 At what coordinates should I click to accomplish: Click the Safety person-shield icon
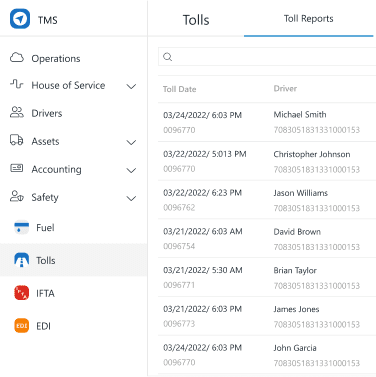coord(17,196)
